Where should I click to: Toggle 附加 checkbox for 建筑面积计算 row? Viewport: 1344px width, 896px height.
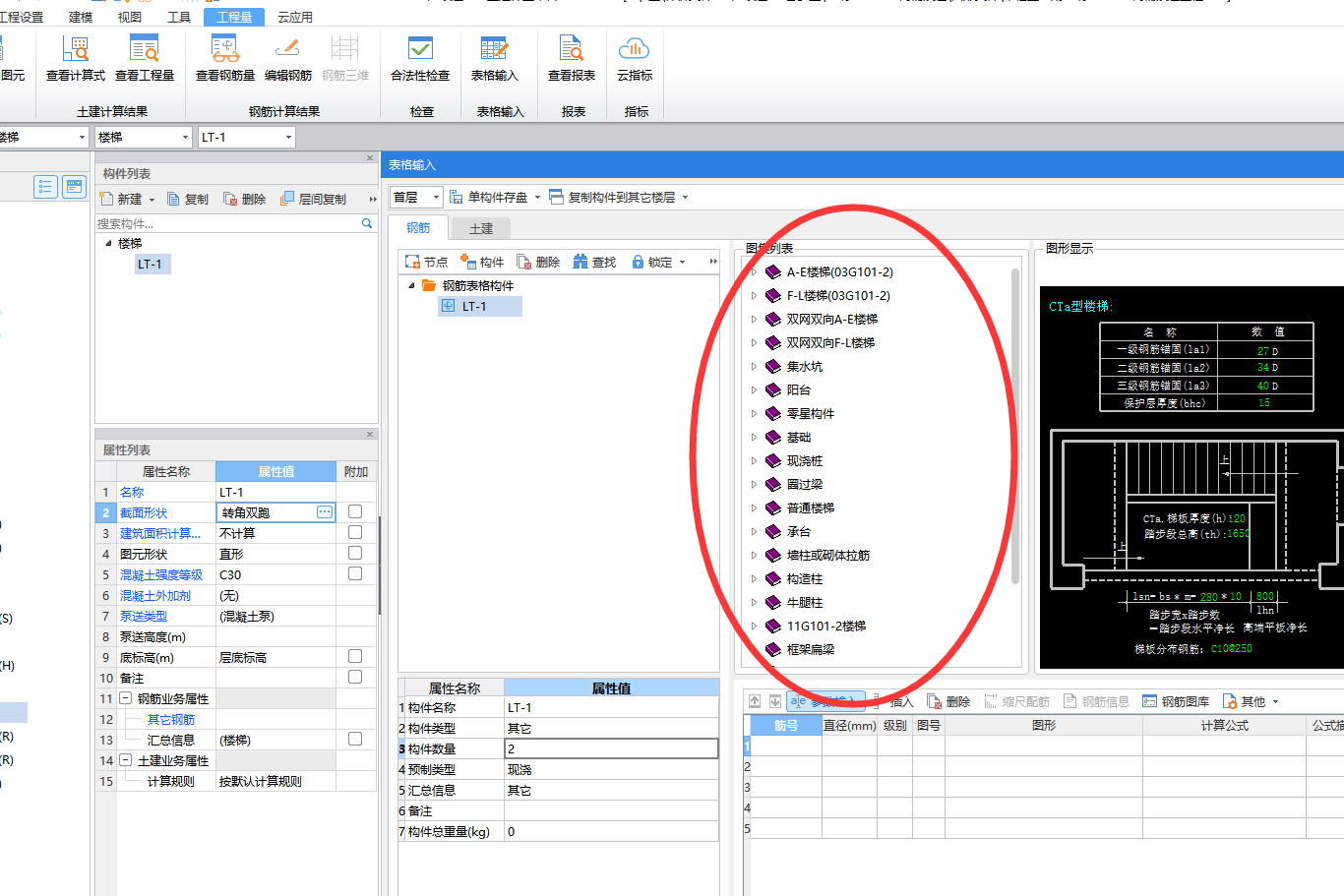click(355, 532)
